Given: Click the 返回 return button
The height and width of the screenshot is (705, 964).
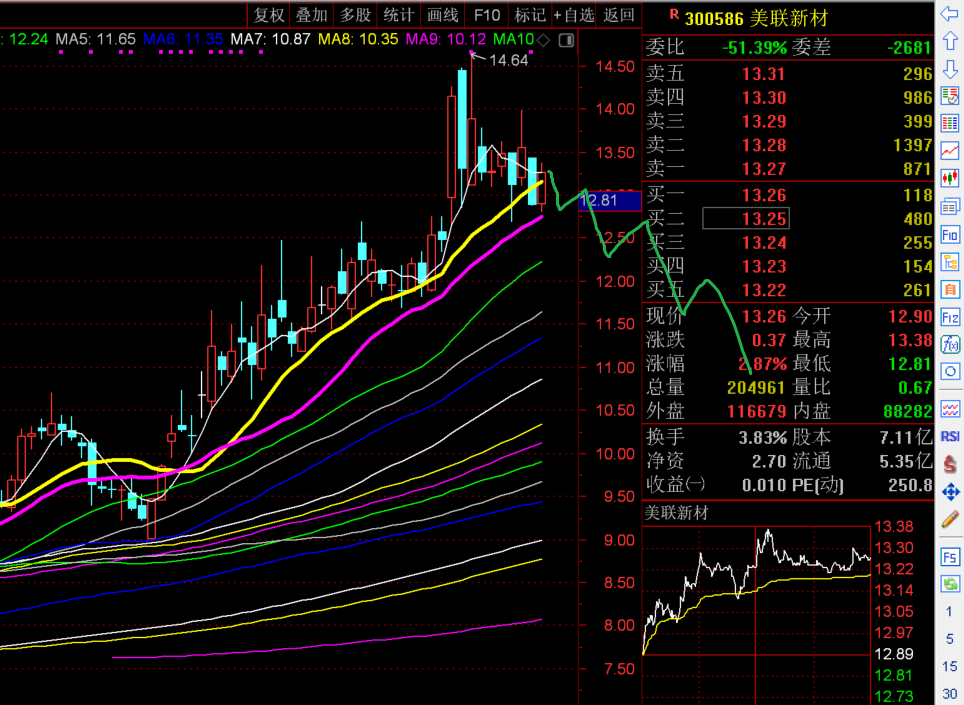Looking at the screenshot, I should click(618, 14).
